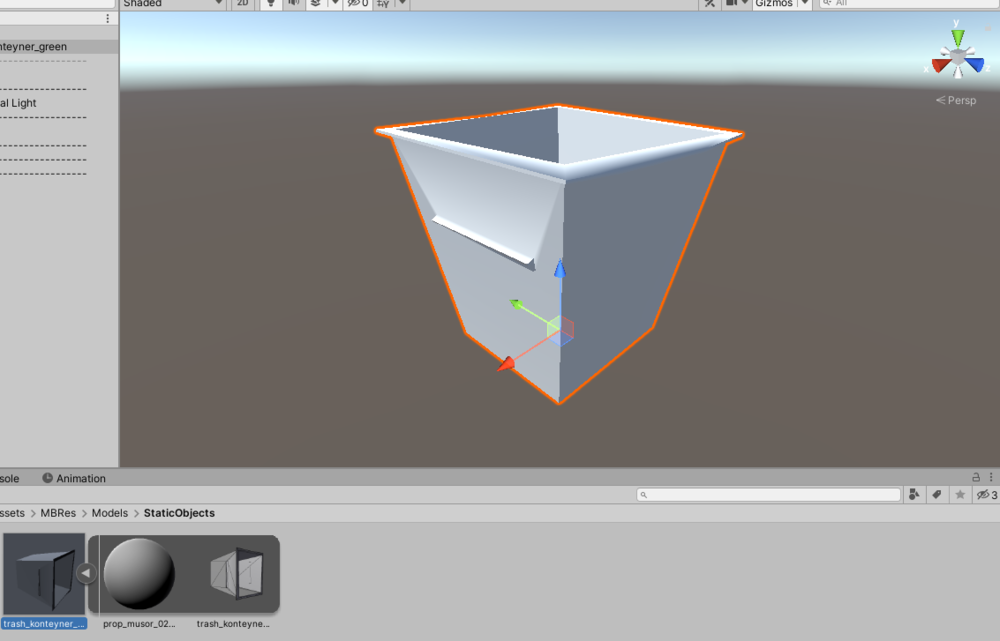Switch to the Console tab
This screenshot has height=641, width=1000.
pos(10,478)
